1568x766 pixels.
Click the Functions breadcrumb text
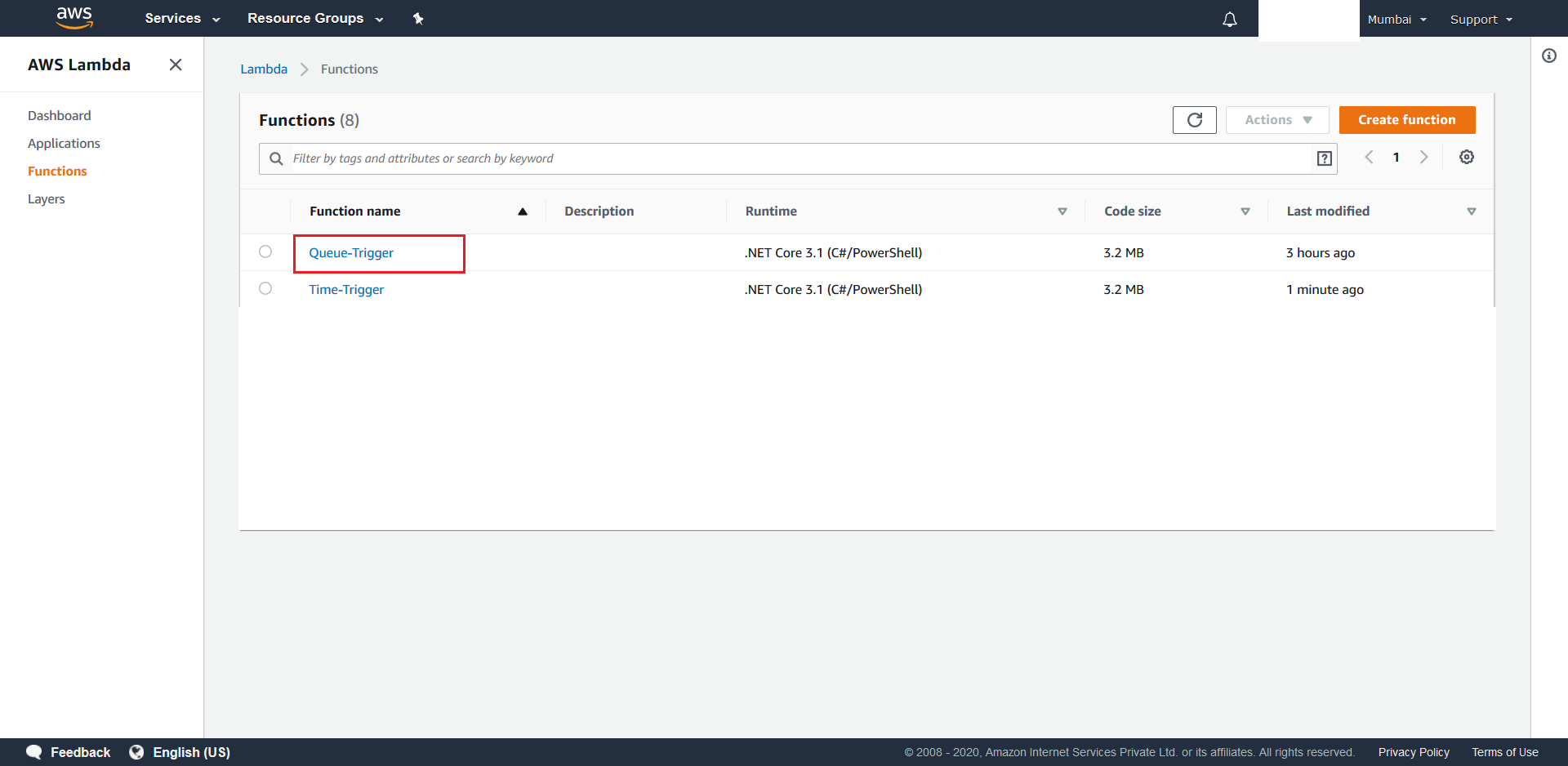[350, 69]
